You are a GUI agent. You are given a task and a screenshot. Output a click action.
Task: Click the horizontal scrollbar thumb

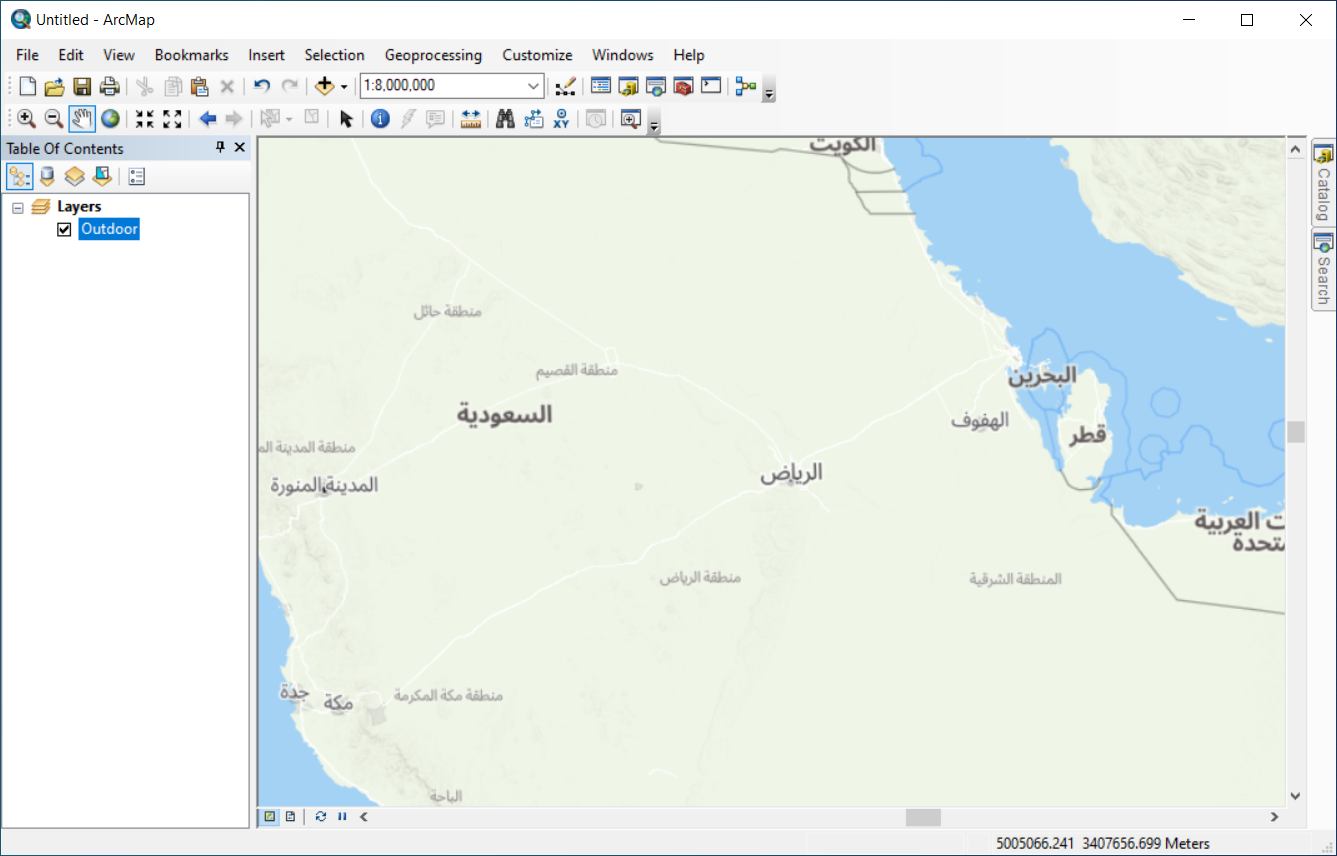pyautogui.click(x=922, y=817)
